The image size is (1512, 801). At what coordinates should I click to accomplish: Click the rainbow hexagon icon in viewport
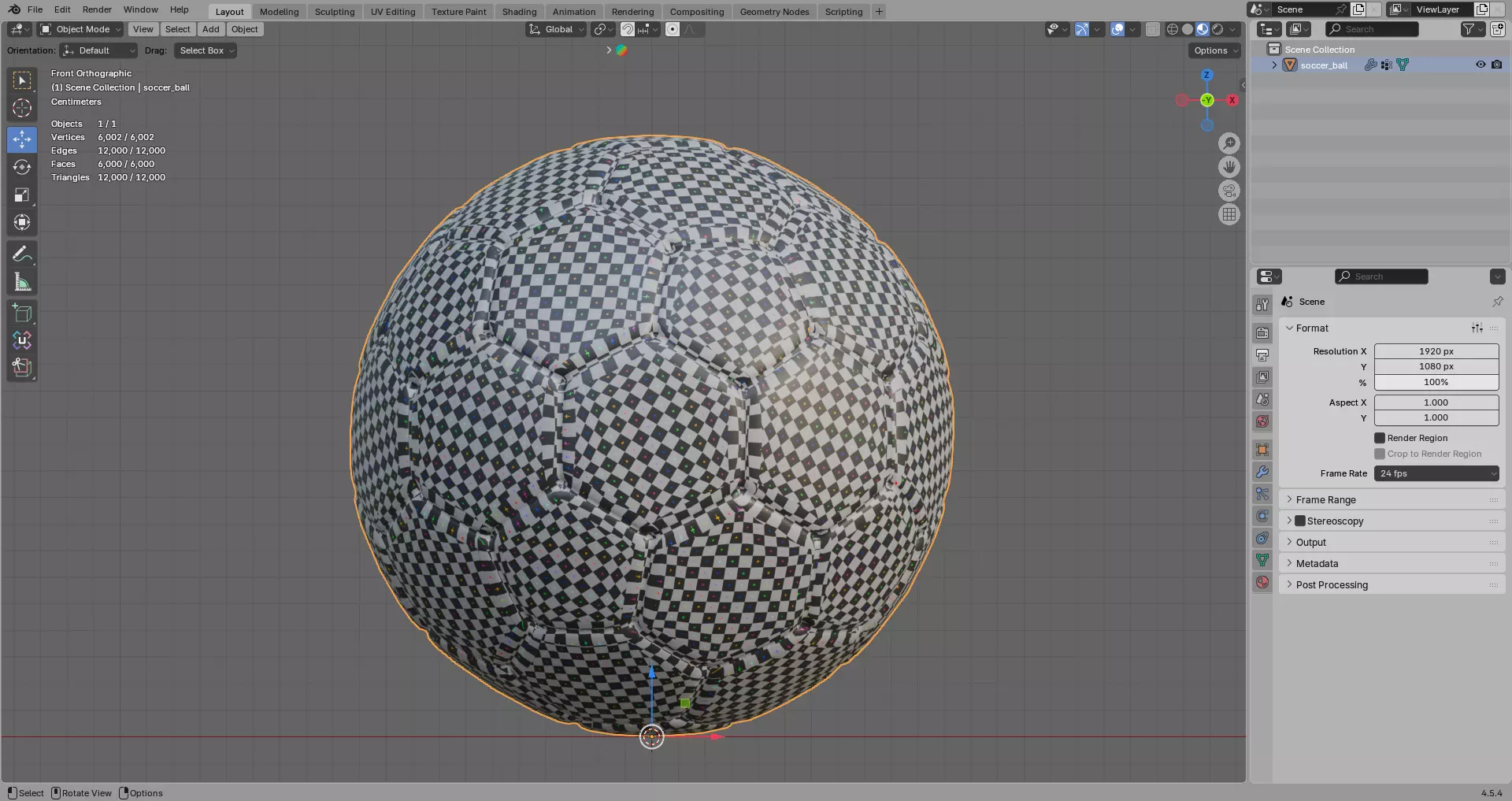click(621, 50)
